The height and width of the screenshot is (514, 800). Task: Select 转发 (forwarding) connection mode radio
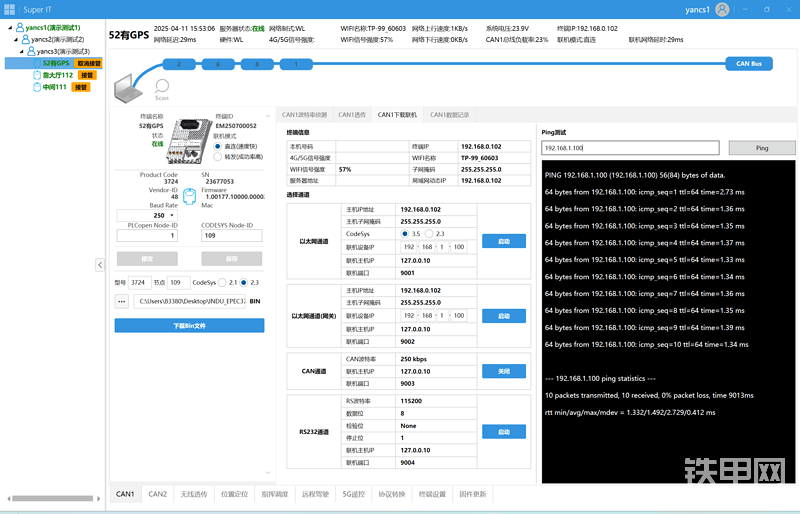click(218, 157)
